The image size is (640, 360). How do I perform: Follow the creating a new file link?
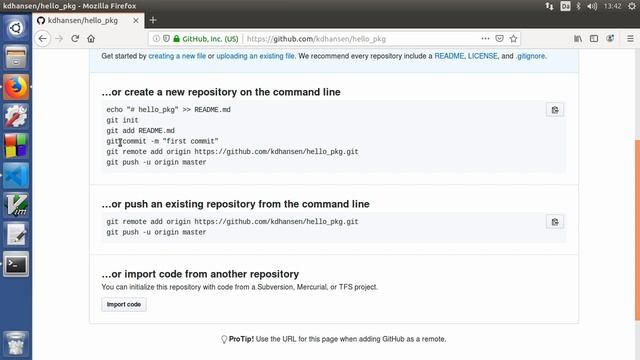click(177, 56)
